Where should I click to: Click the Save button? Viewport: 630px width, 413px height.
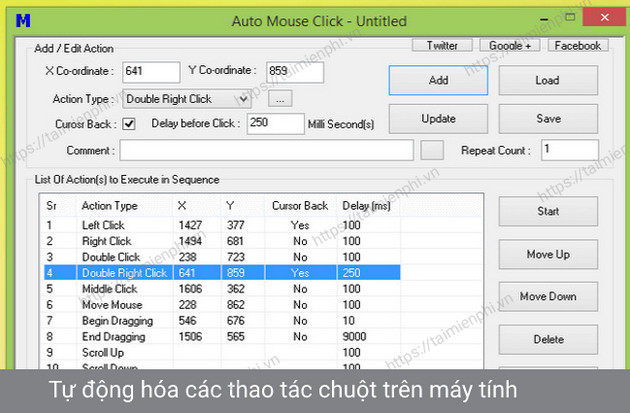pos(548,119)
